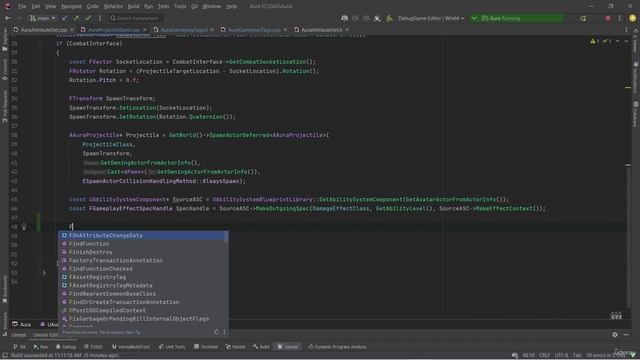Screen dimensions: 640x360
Task: Close the AuraGameplayTags.cpp tab
Action: pyautogui.click(x=285, y=30)
